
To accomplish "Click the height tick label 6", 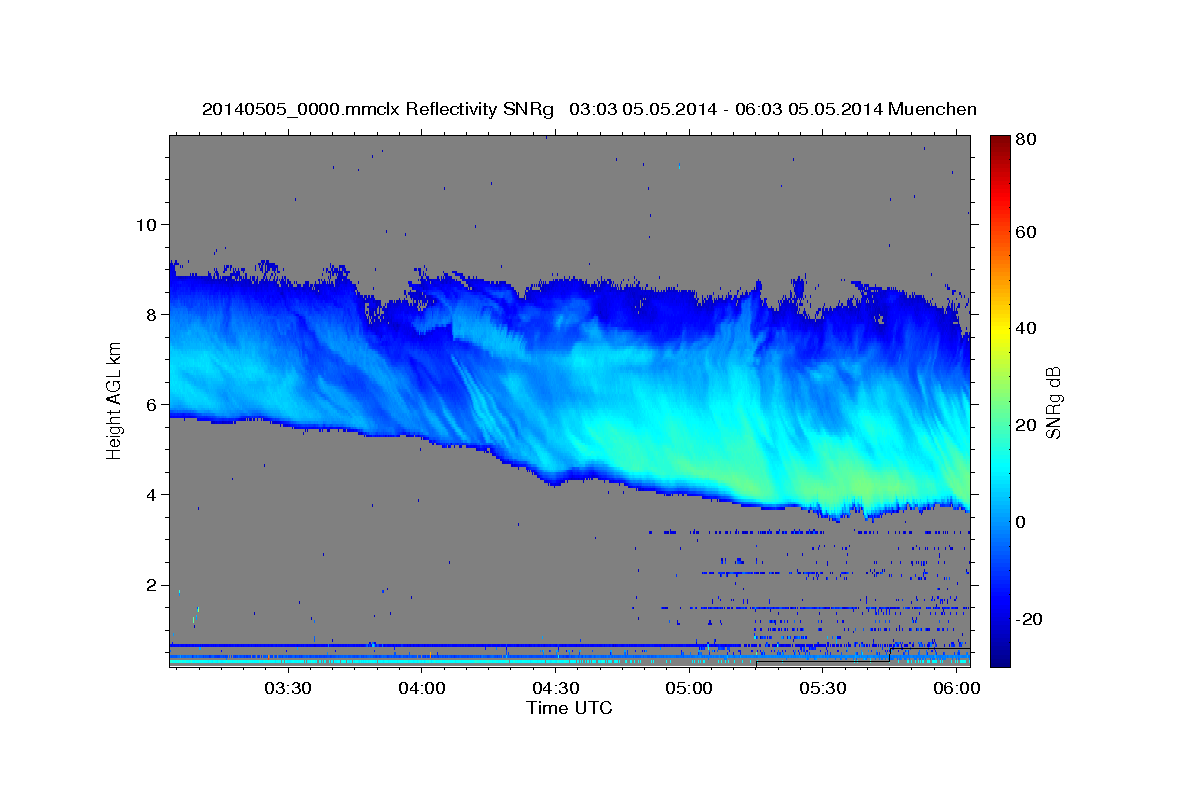I will pyautogui.click(x=152, y=404).
